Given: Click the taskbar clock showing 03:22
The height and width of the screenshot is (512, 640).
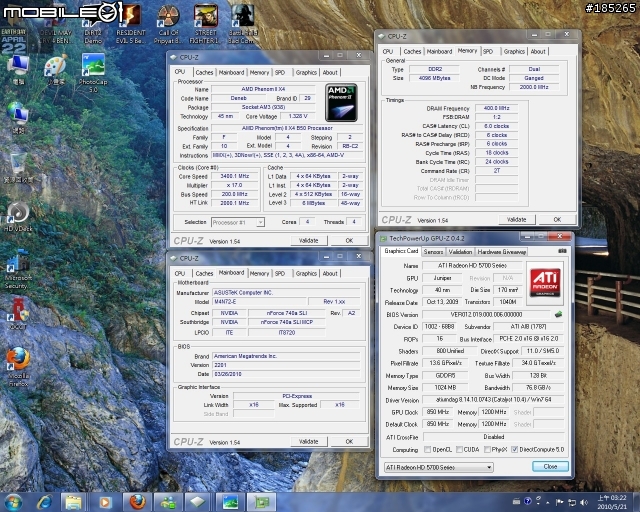Looking at the screenshot, I should tap(612, 502).
